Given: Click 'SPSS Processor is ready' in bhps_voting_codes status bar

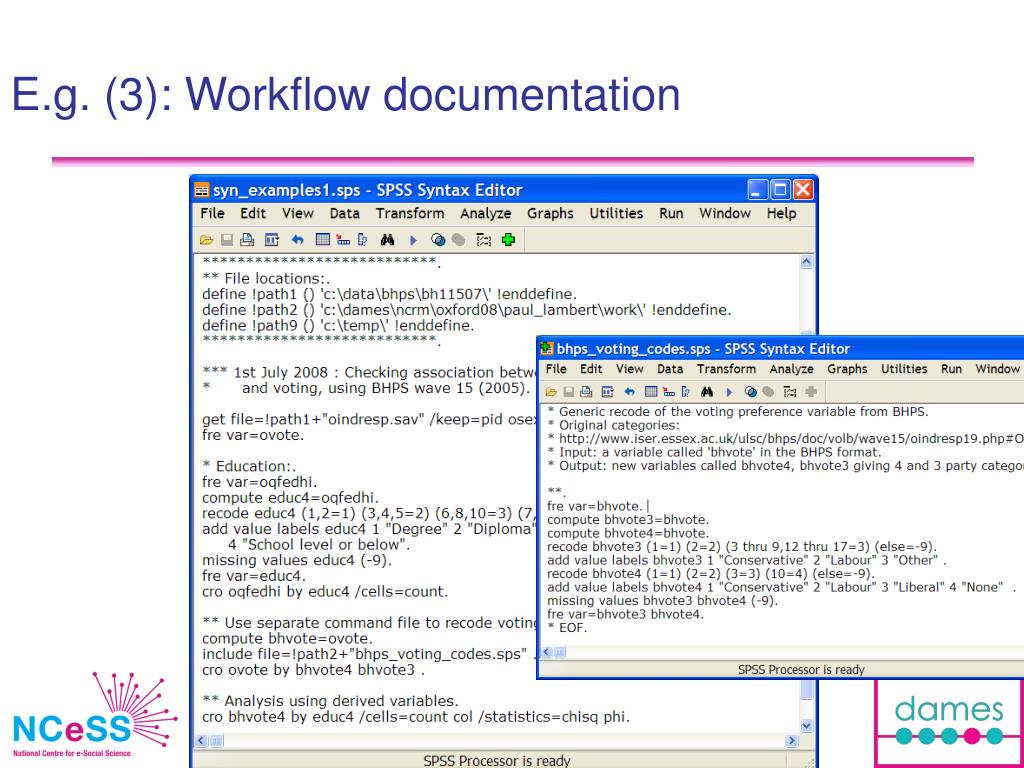Looking at the screenshot, I should tap(801, 669).
